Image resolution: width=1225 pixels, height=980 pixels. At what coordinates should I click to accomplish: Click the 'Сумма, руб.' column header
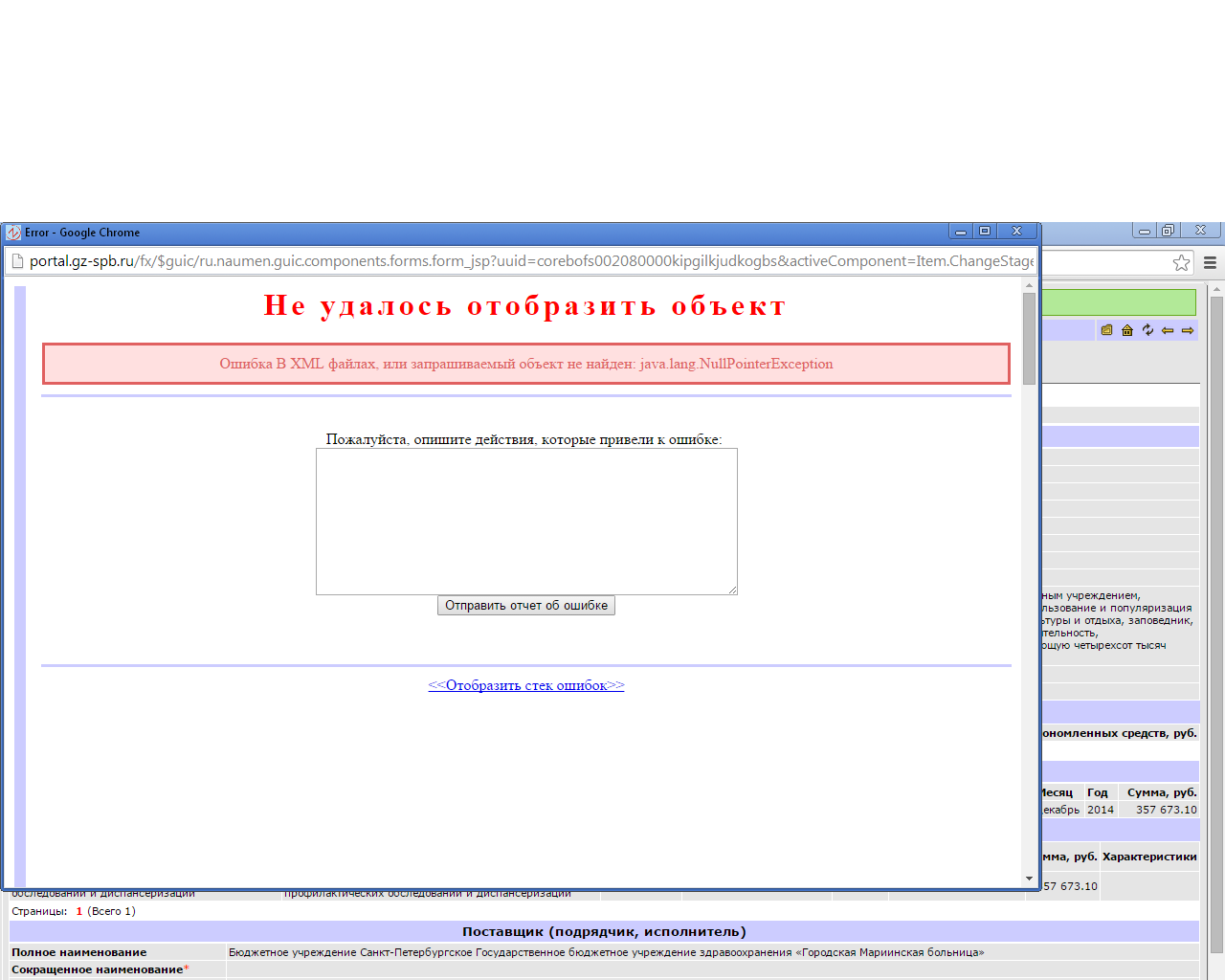point(1162,792)
